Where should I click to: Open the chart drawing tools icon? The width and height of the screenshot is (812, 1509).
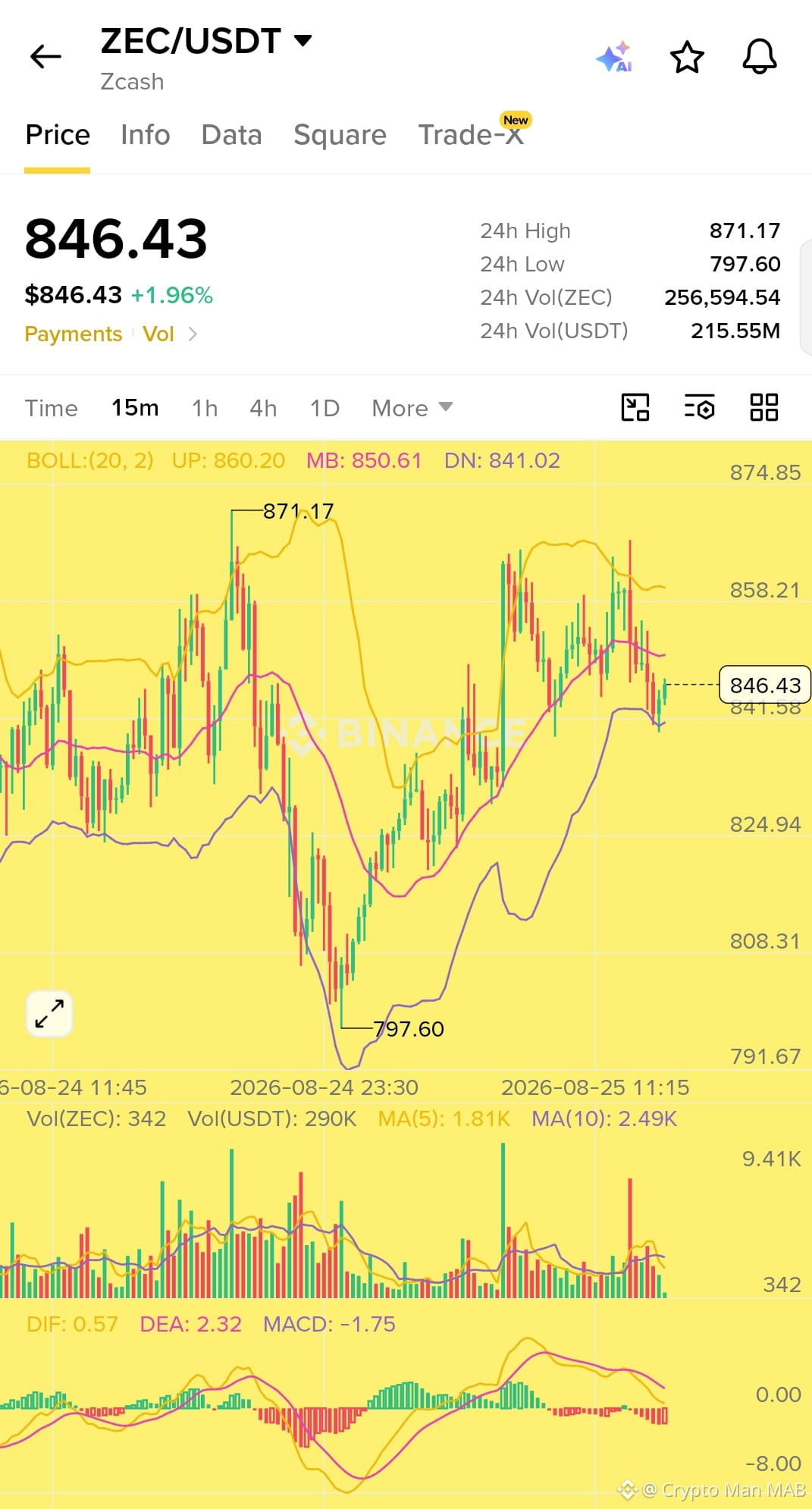pos(635,407)
